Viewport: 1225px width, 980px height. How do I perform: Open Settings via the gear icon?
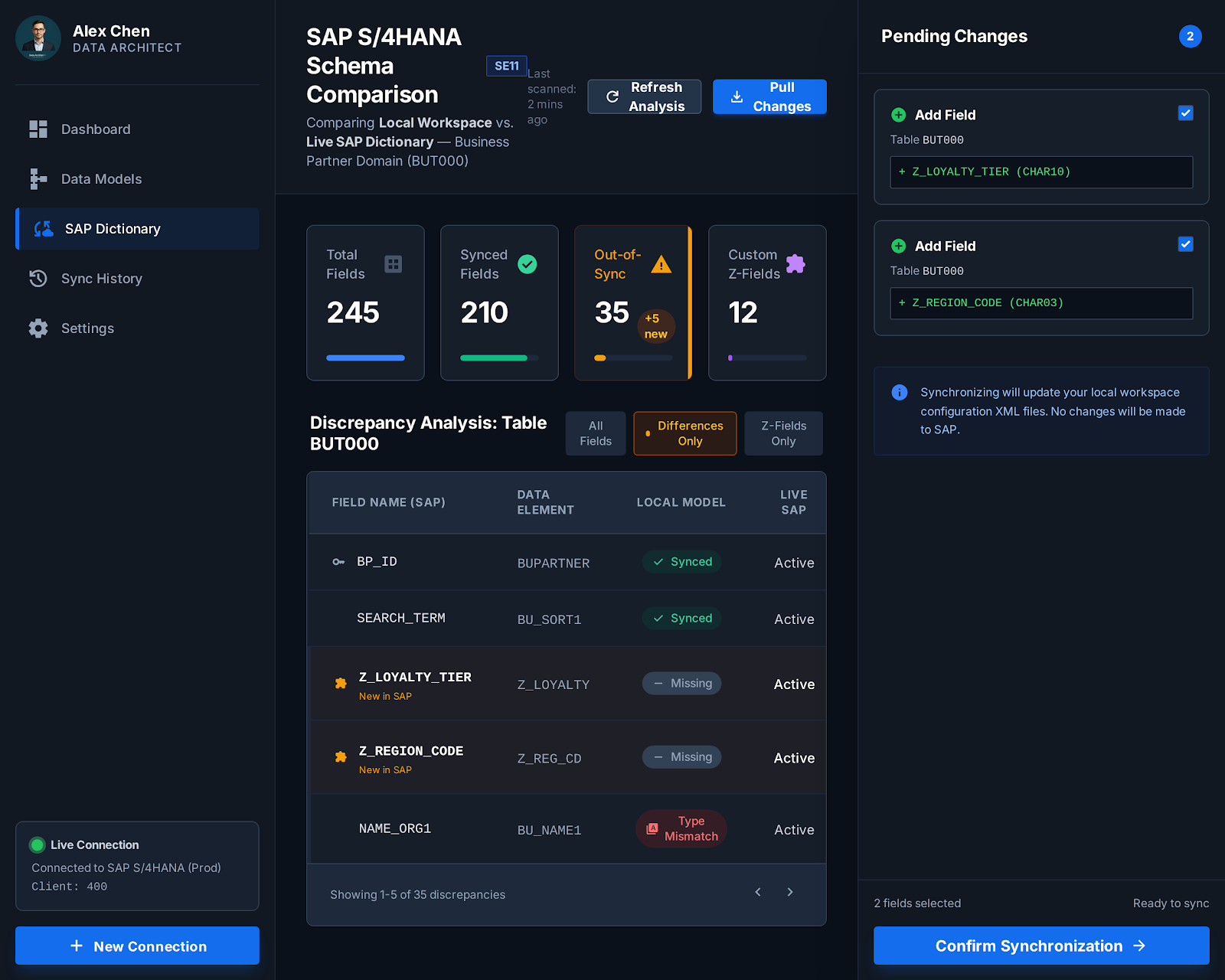tap(38, 328)
